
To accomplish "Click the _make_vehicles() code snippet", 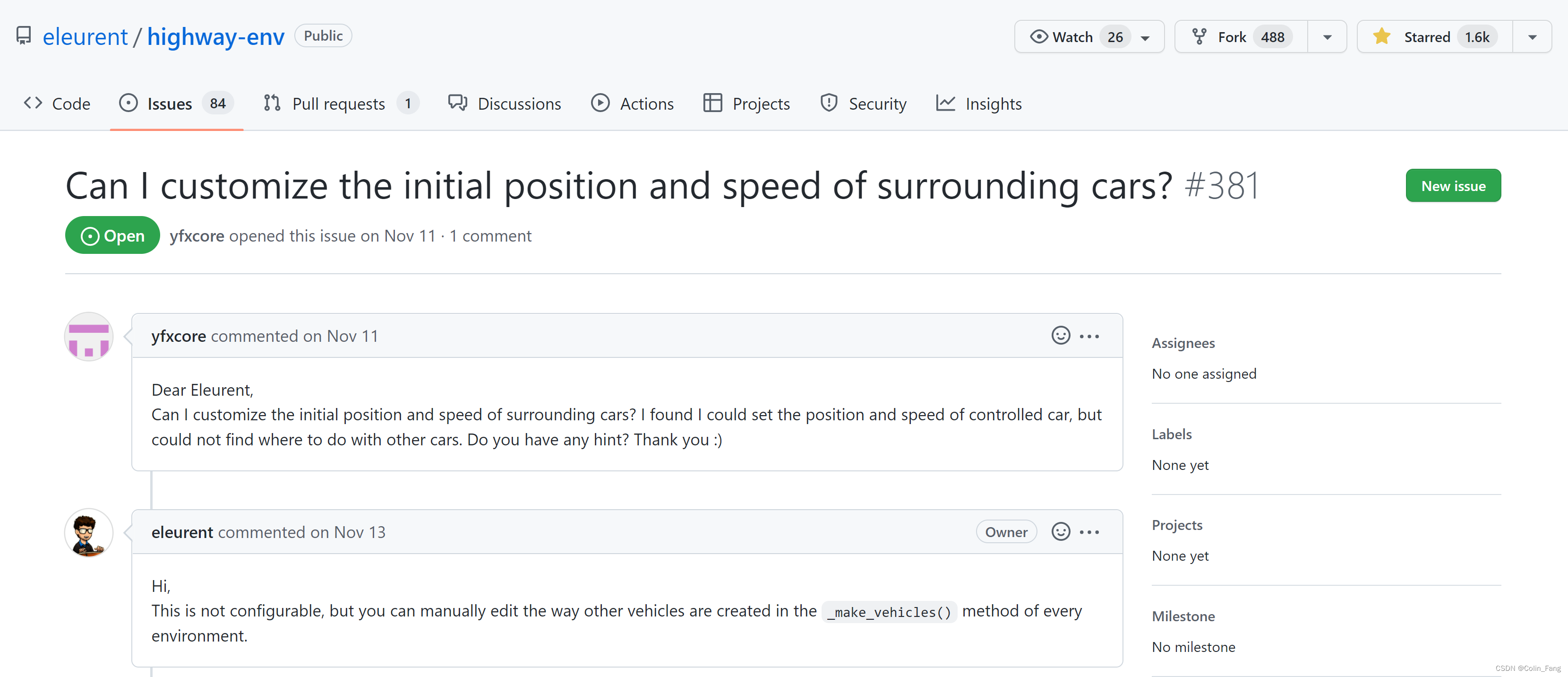I will coord(889,612).
